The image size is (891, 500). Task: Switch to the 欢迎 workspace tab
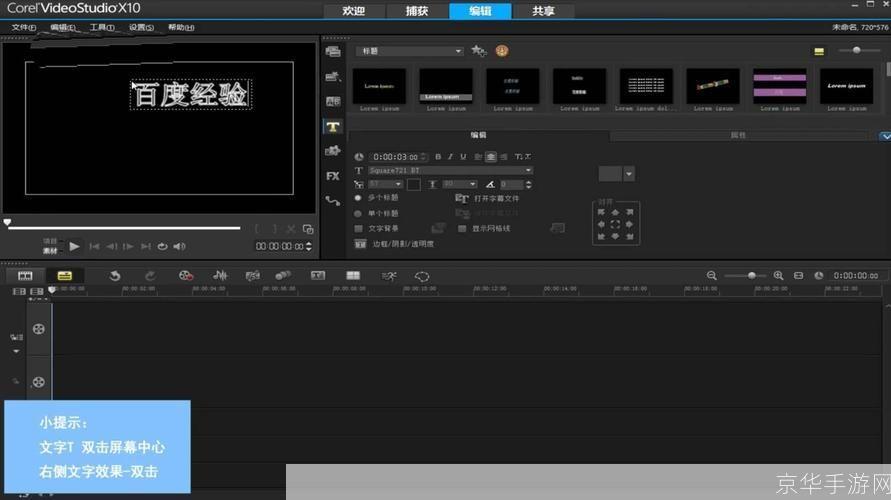tap(354, 11)
